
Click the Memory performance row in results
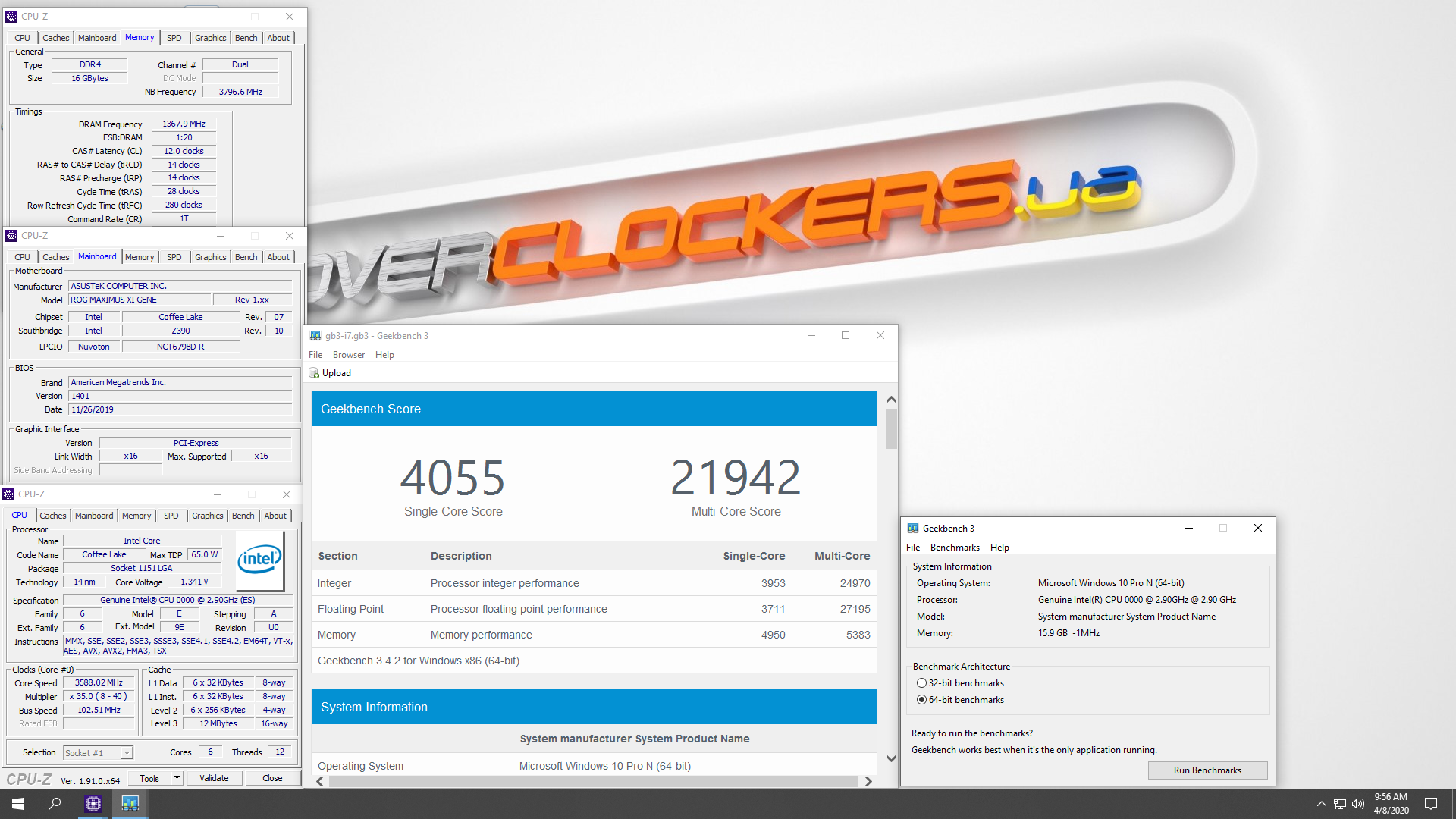(x=594, y=635)
